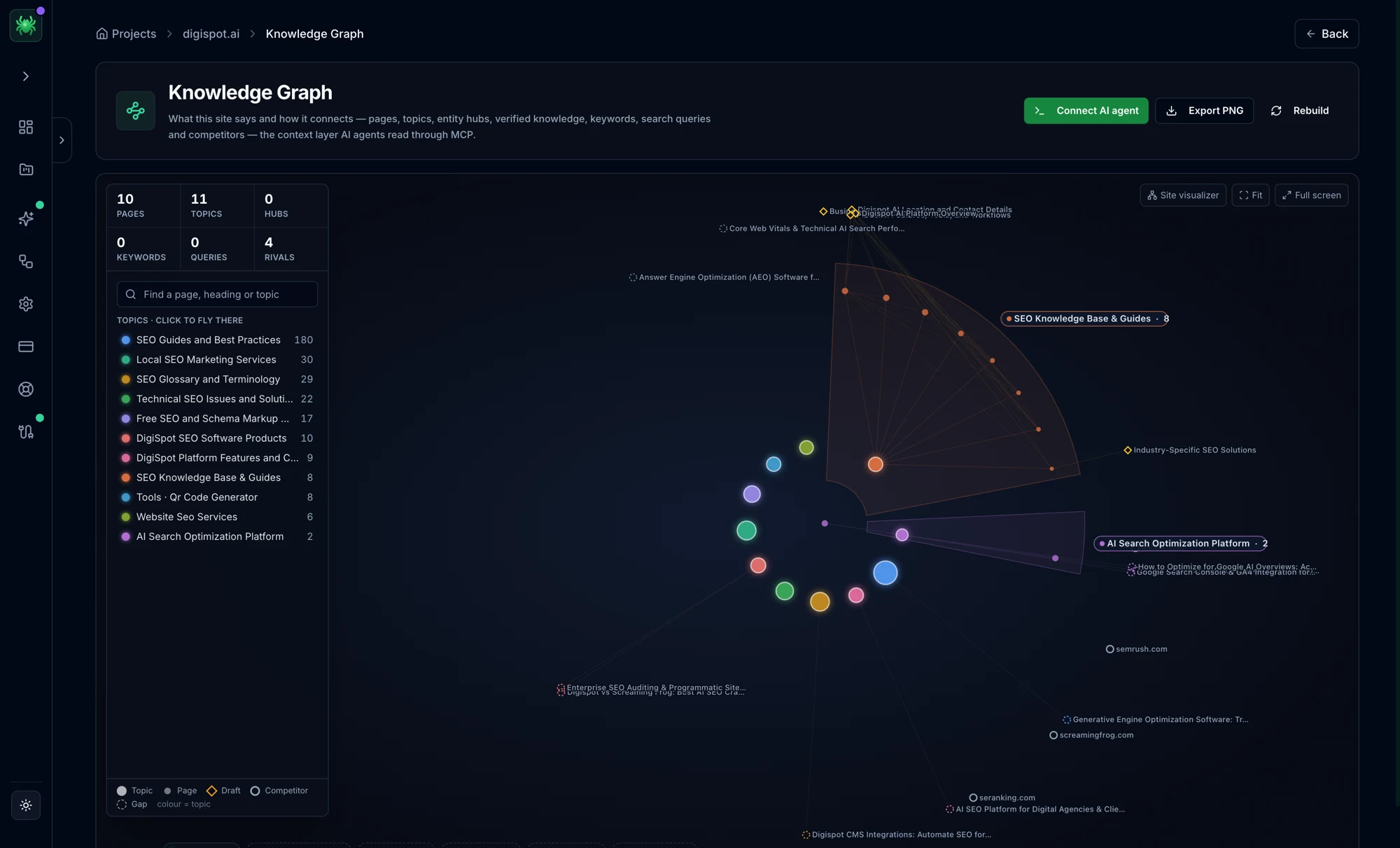Click Connect AI agent button
Screen dimensions: 1400x848
point(1086,111)
